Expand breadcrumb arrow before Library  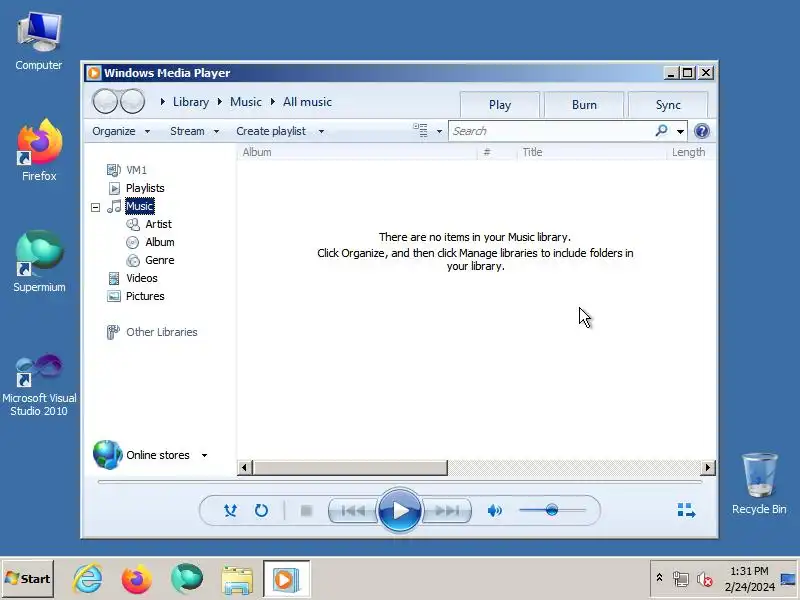pyautogui.click(x=163, y=102)
